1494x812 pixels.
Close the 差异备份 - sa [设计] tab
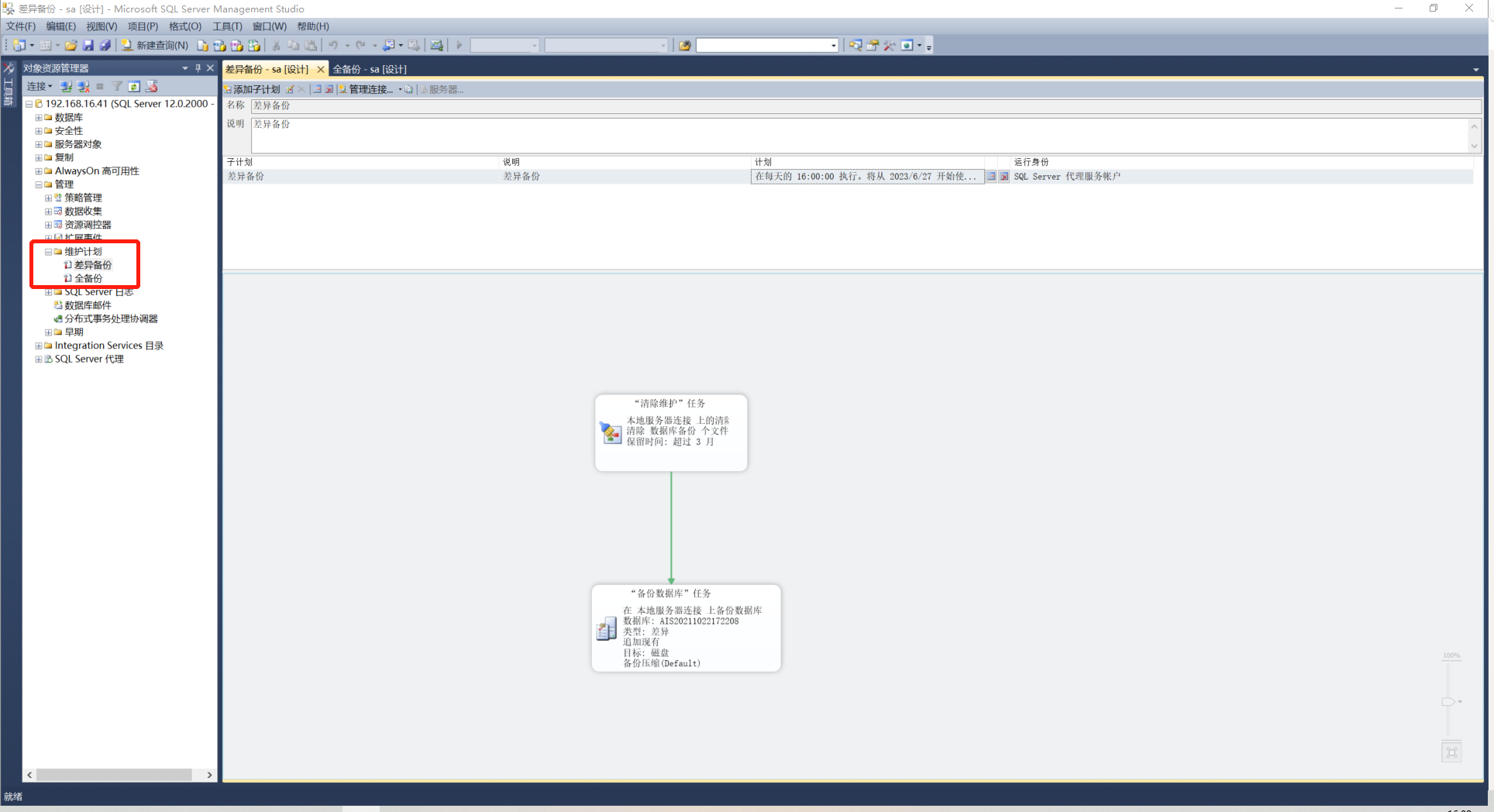point(321,69)
